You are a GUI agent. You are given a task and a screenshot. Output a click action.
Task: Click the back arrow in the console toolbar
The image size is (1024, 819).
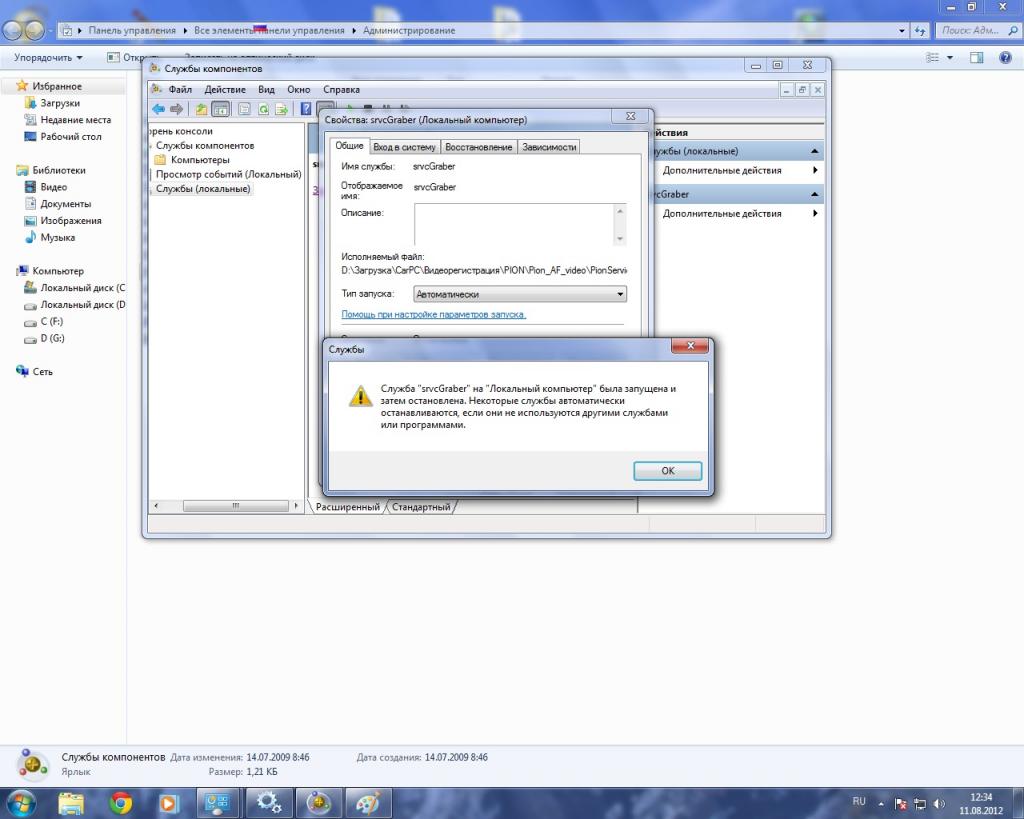[x=158, y=109]
